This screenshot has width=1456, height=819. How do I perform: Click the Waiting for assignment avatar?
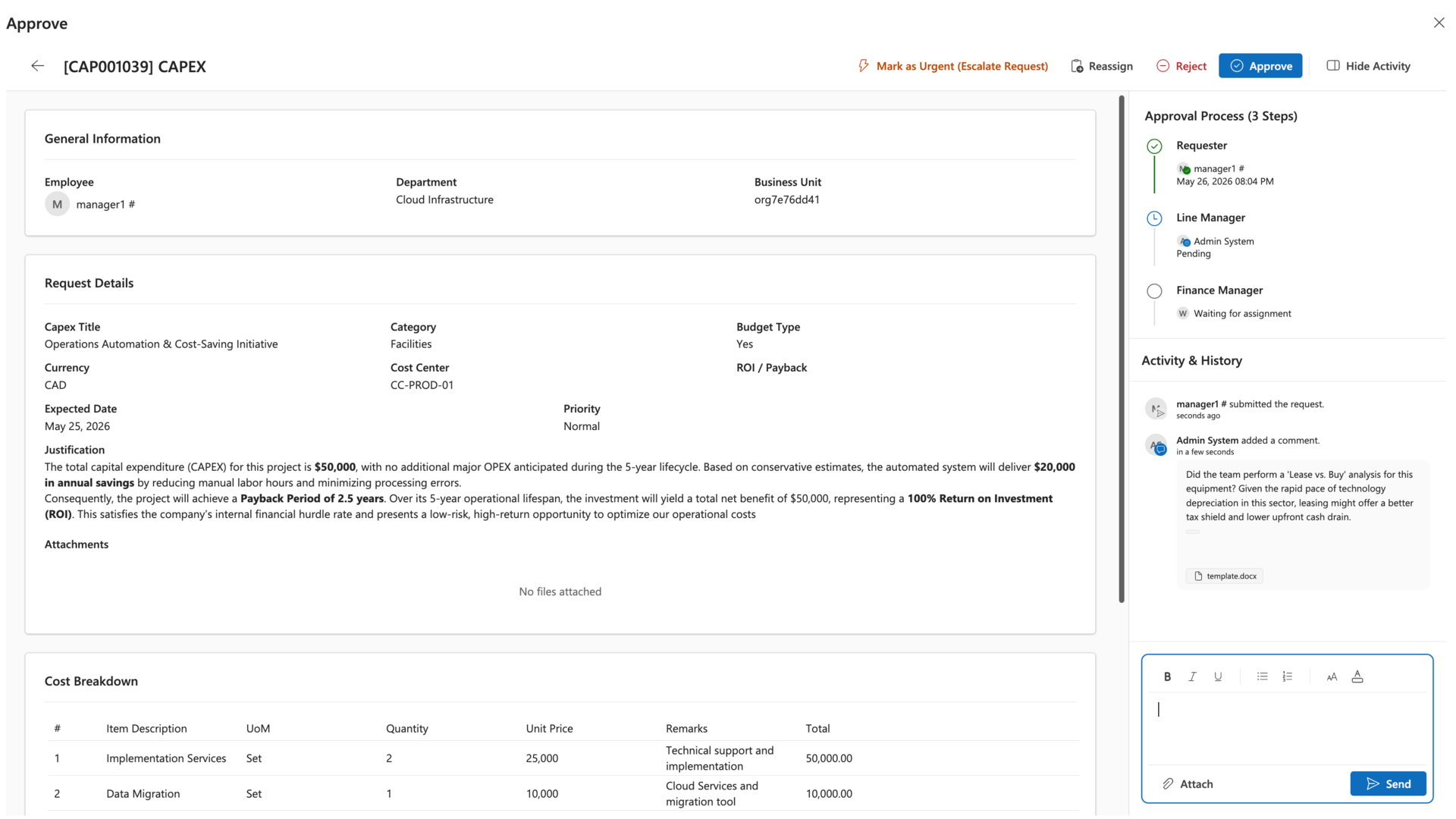click(1183, 313)
